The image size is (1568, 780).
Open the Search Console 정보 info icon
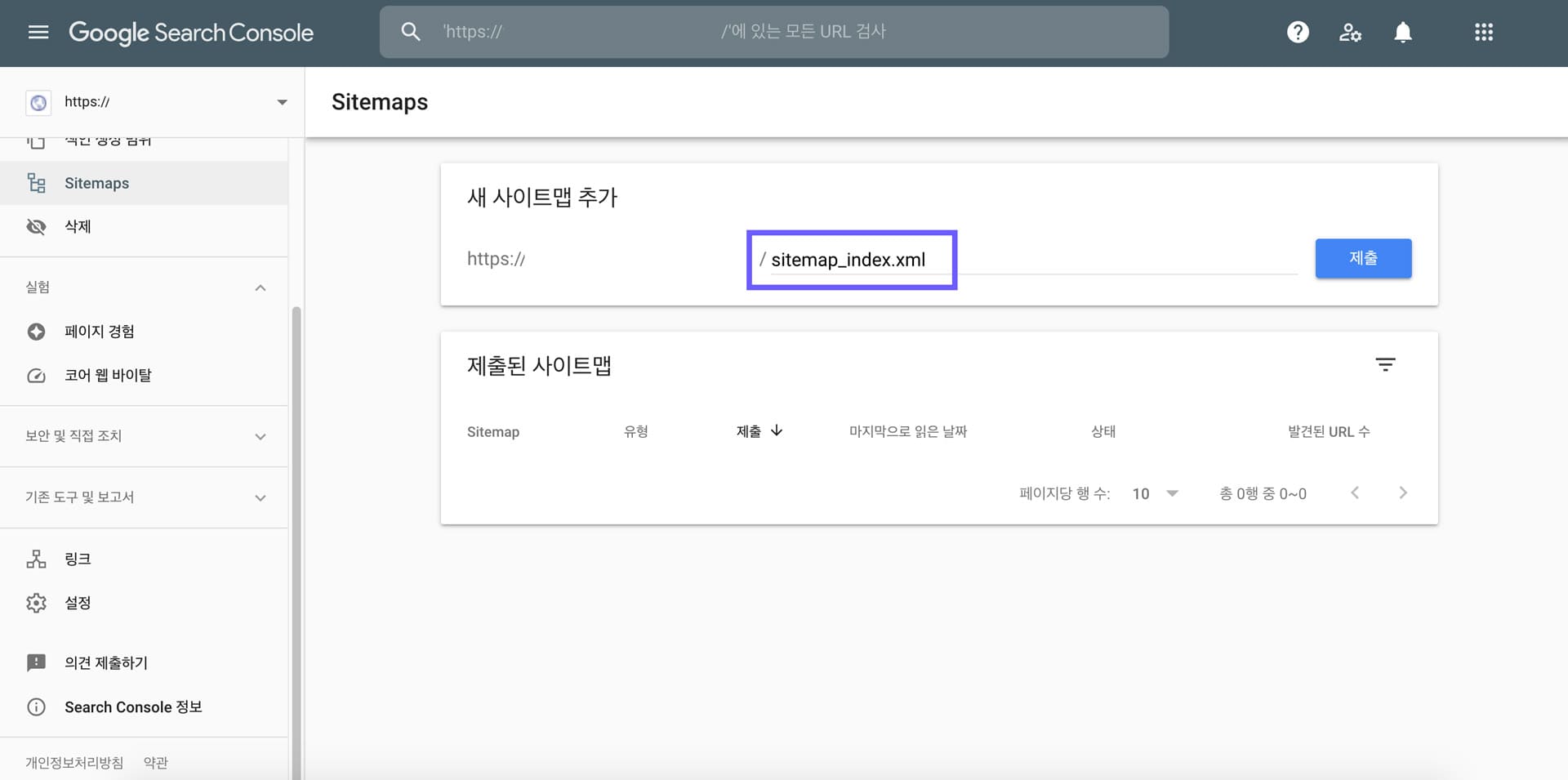[36, 706]
